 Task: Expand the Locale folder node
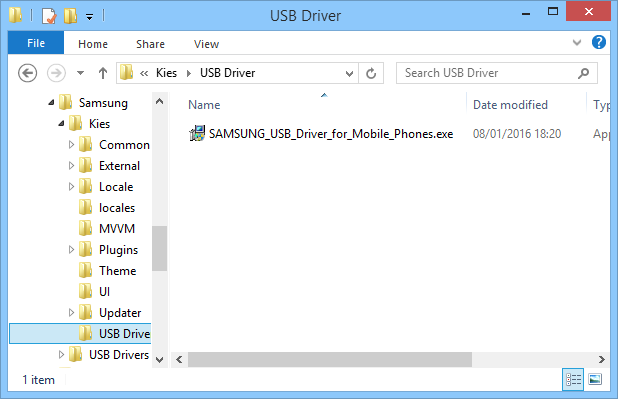pyautogui.click(x=71, y=186)
